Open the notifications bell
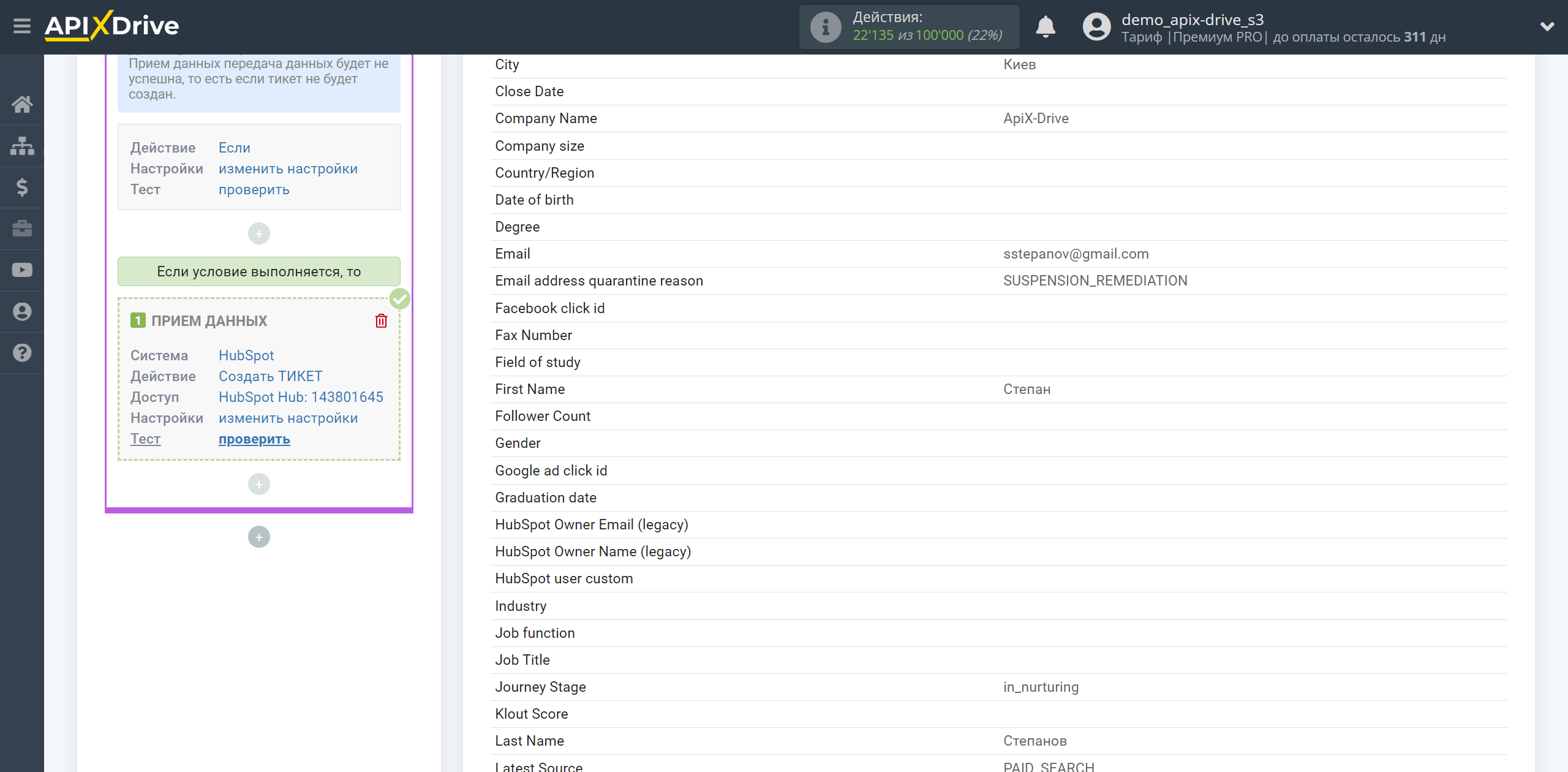This screenshot has height=772, width=1568. pos(1046,27)
